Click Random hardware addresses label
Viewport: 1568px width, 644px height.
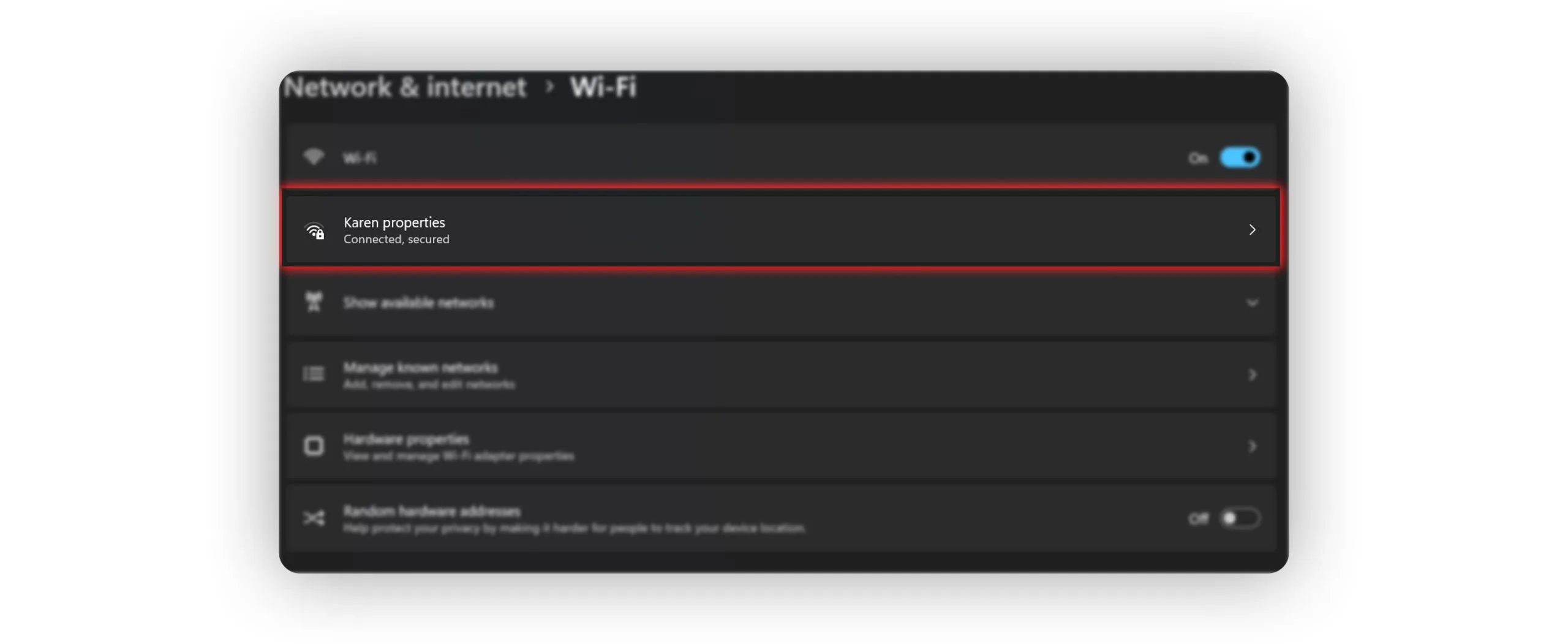pos(432,511)
